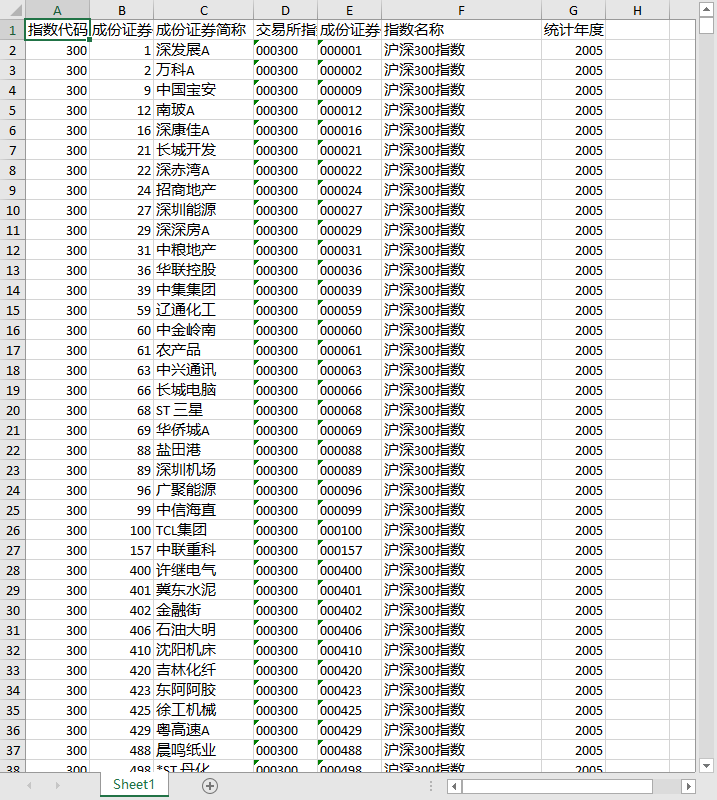Image resolution: width=717 pixels, height=800 pixels.
Task: Click cell 中粮地产
Action: tap(203, 250)
